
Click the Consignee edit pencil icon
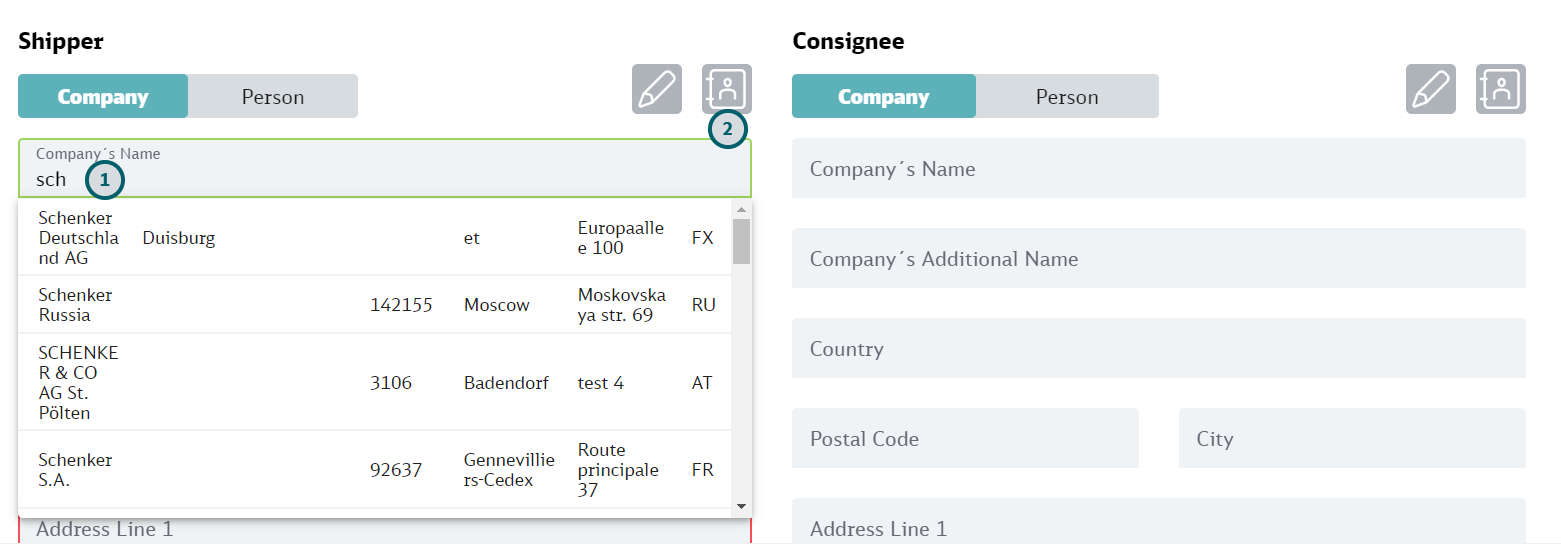click(x=1431, y=89)
